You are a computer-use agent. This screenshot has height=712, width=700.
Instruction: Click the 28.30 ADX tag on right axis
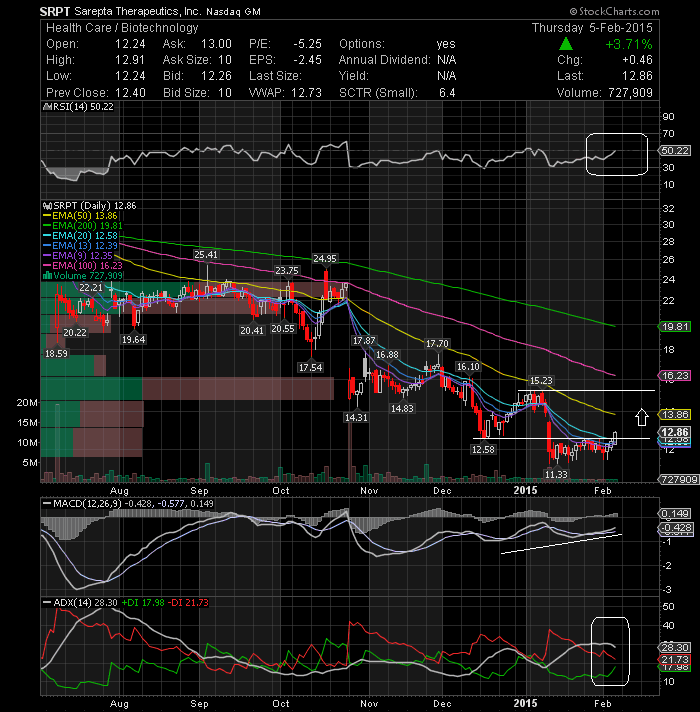coord(675,647)
